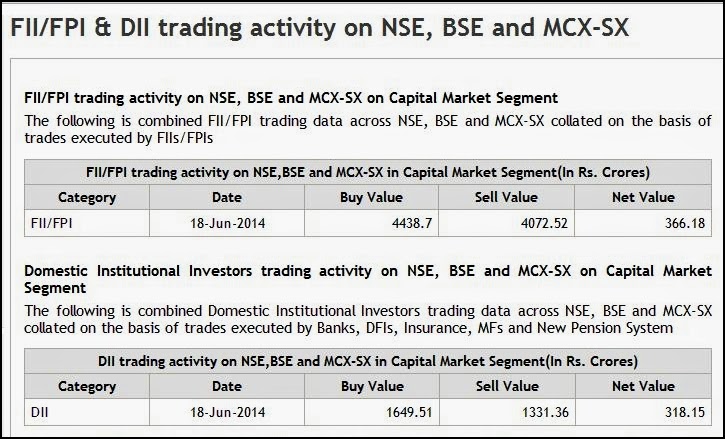The width and height of the screenshot is (725, 439).
Task: Select the DII table title row
Action: click(367, 360)
